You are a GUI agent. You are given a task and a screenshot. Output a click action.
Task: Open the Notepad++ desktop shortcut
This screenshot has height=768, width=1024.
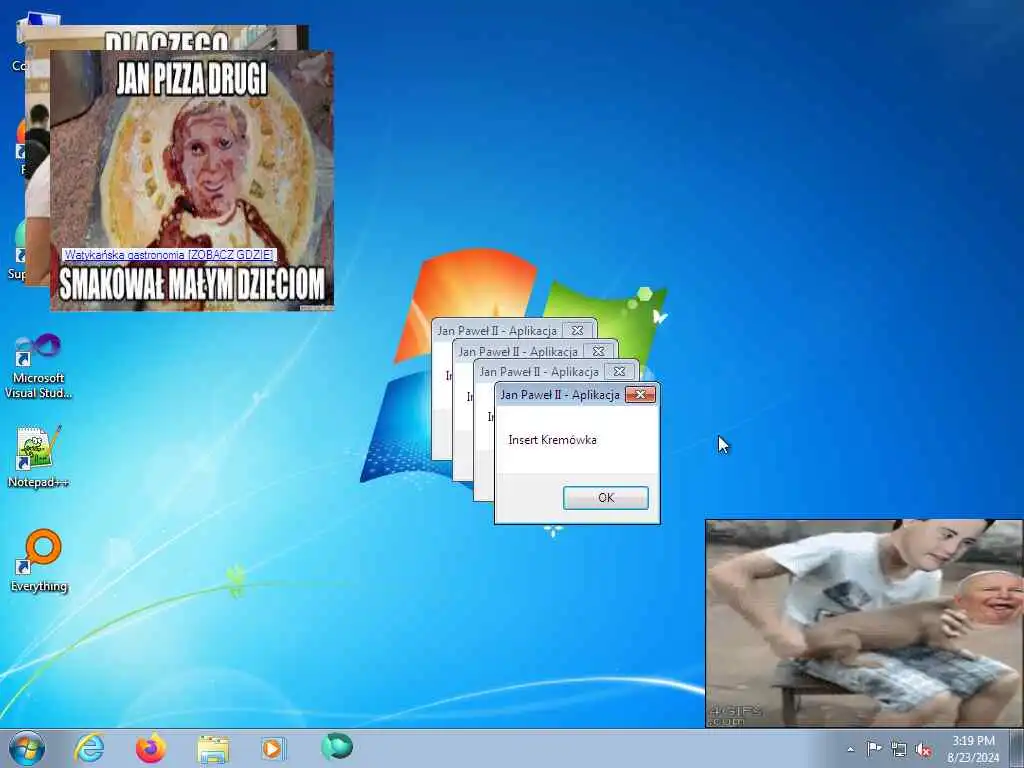38,456
